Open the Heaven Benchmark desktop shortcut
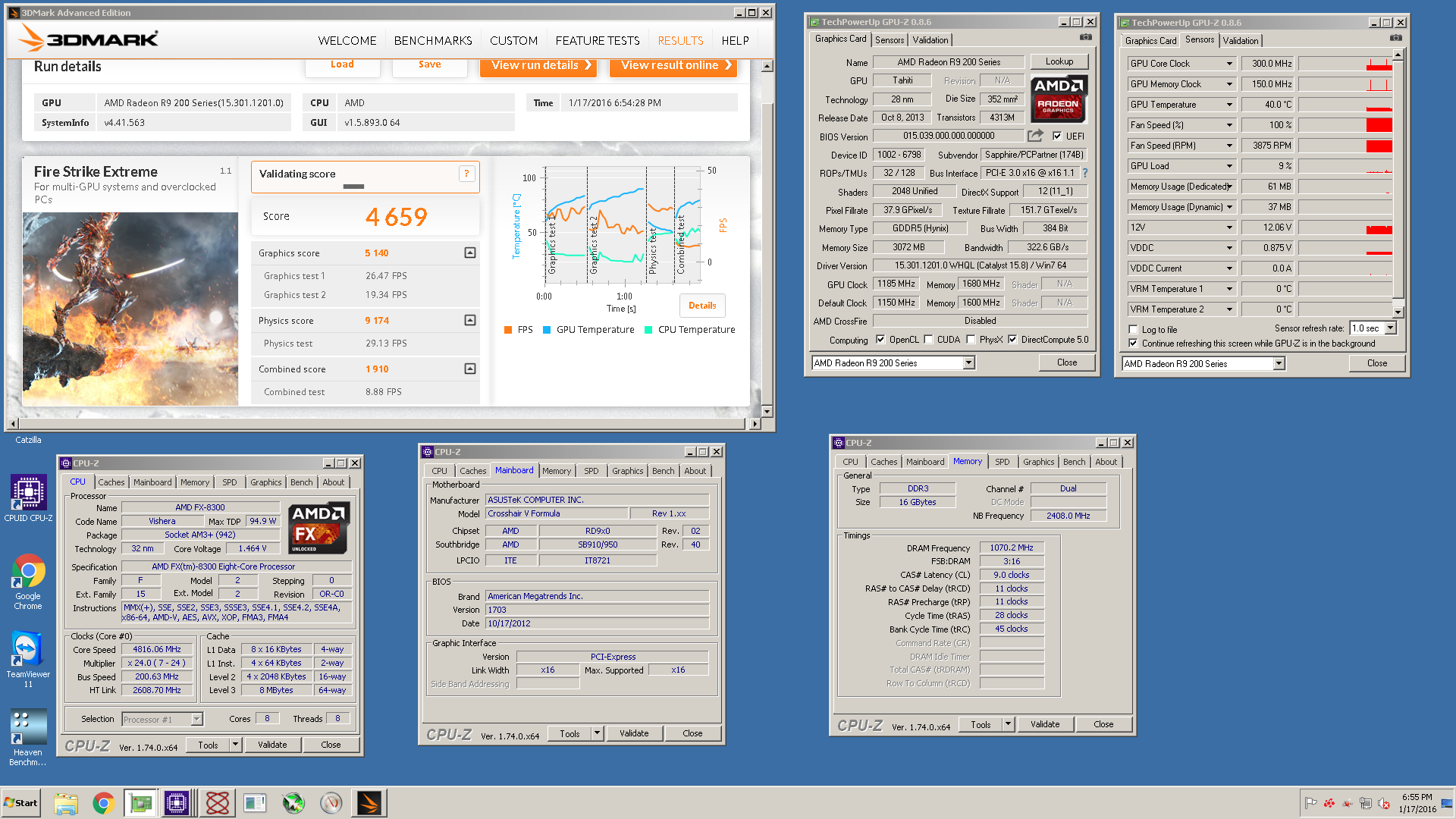 point(28,737)
